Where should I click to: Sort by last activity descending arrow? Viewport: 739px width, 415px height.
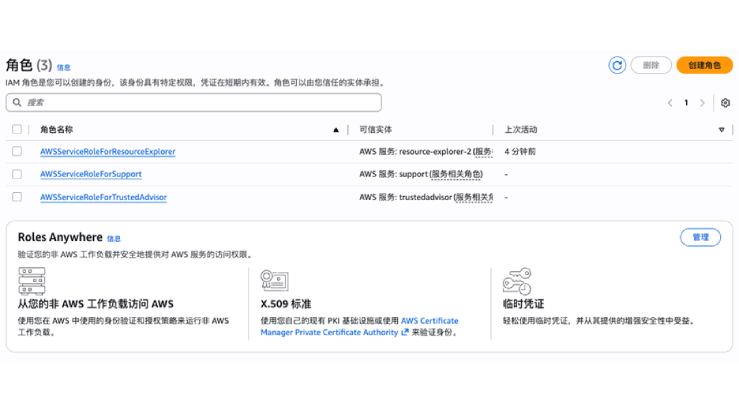[x=721, y=130]
